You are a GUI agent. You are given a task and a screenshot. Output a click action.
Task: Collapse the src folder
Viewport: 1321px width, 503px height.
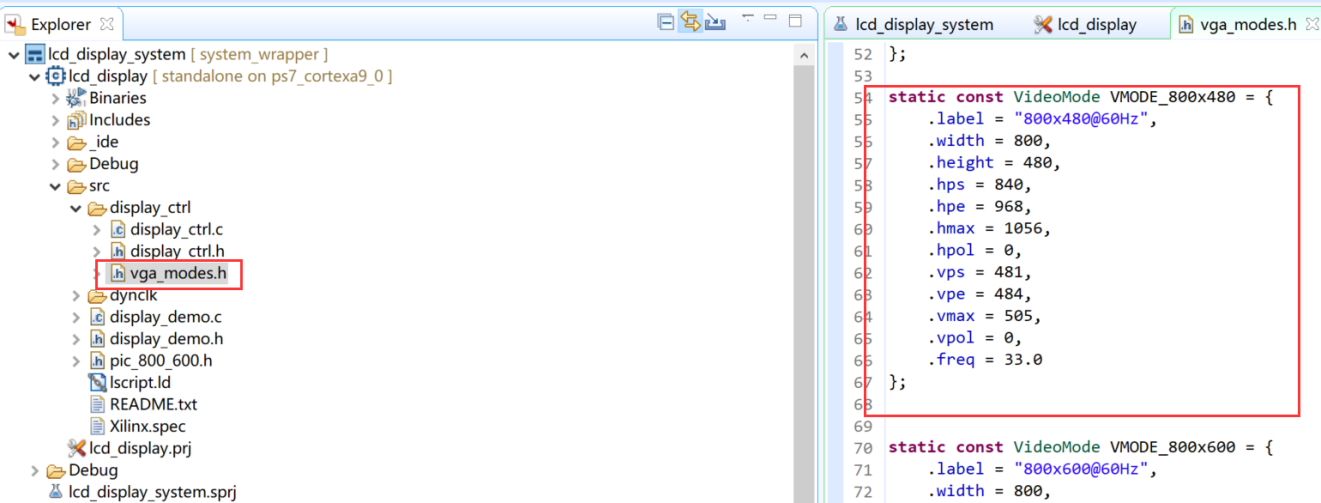click(x=55, y=186)
